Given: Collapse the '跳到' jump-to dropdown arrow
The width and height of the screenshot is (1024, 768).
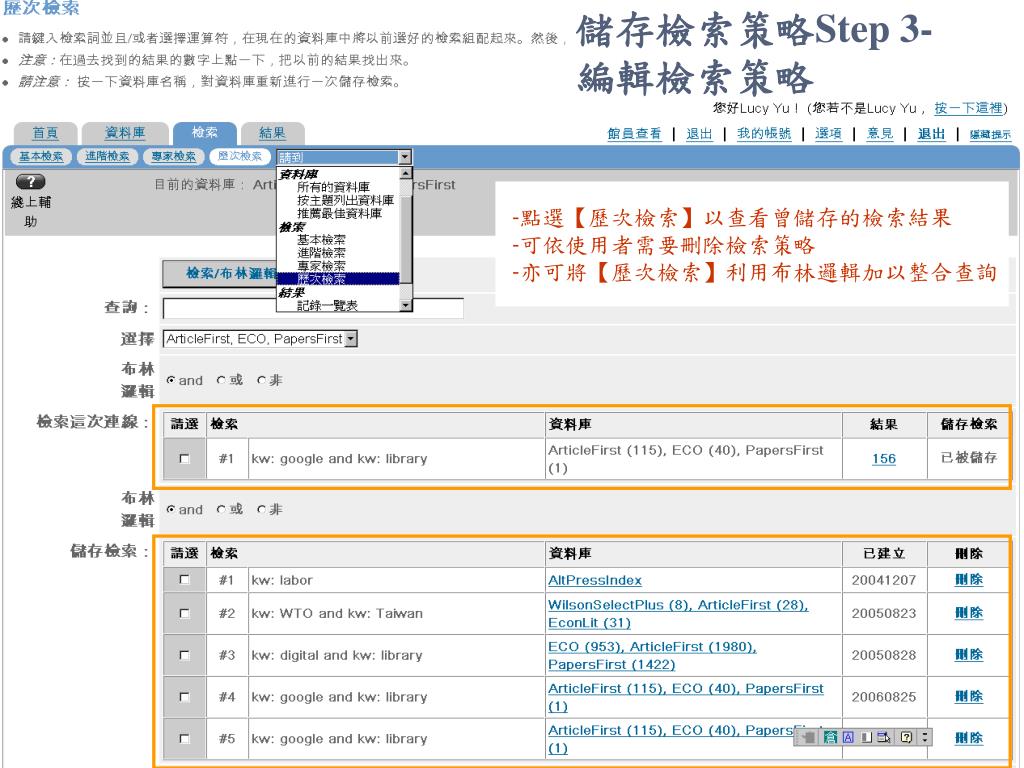Looking at the screenshot, I should 405,157.
